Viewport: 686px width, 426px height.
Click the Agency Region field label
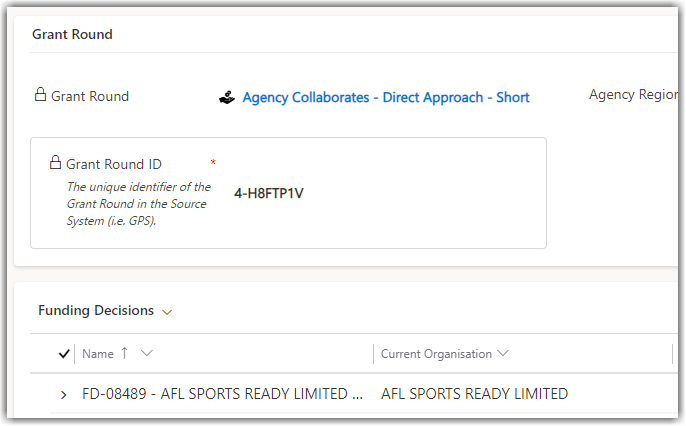click(x=633, y=94)
